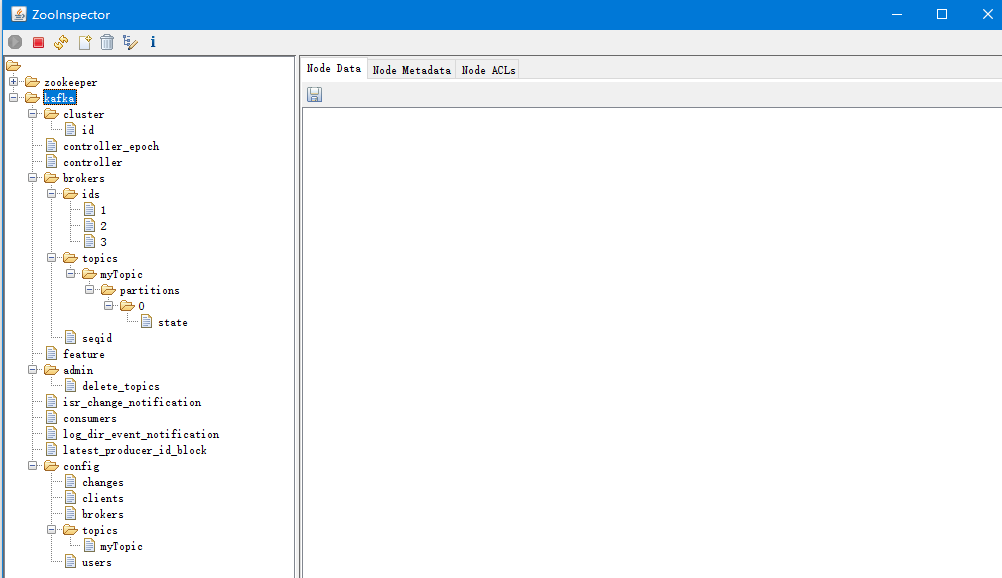Open the Node ACLs tab
The width and height of the screenshot is (1002, 578).
[x=488, y=70]
